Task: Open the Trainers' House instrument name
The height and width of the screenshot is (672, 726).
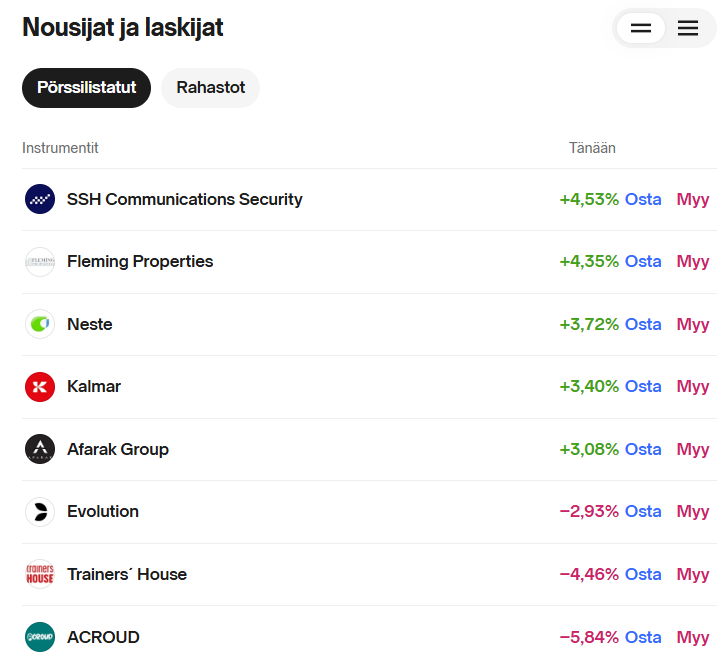Action: 127,574
